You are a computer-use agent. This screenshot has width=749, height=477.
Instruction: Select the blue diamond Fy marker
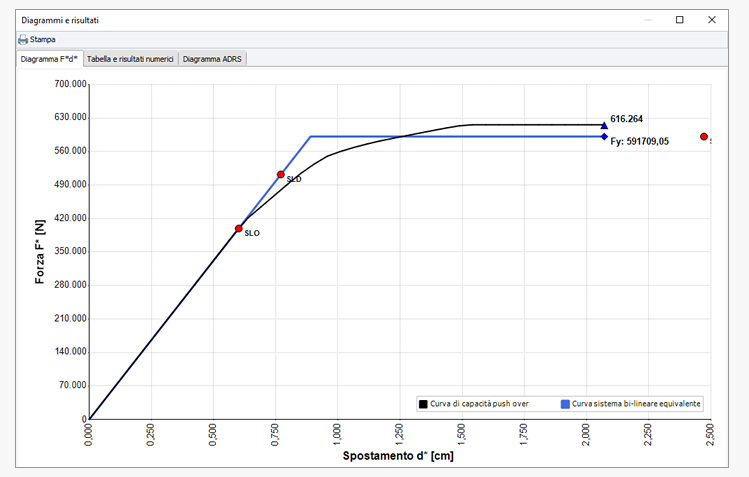pos(604,136)
